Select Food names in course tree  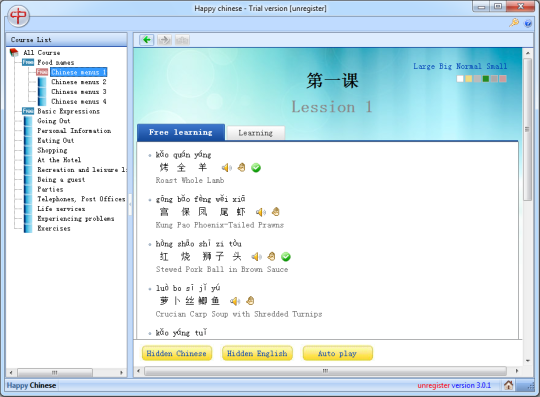click(x=55, y=62)
